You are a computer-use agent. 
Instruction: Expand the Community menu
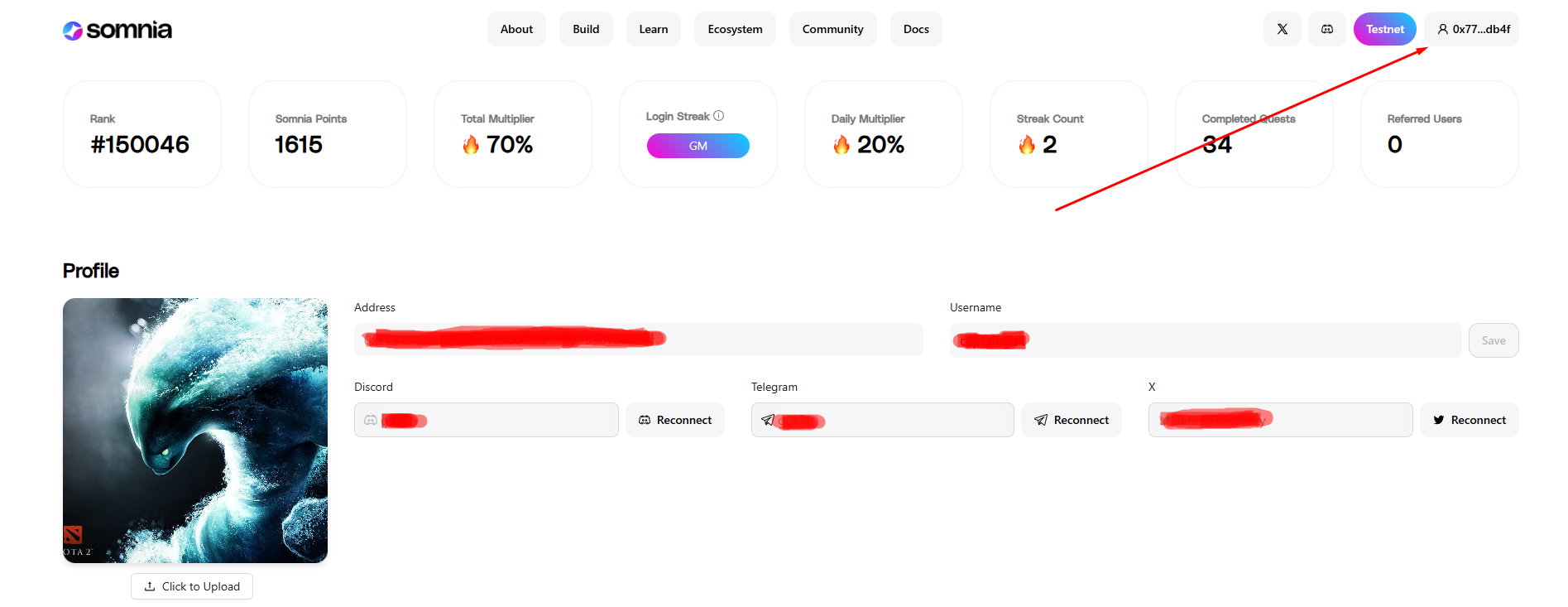pyautogui.click(x=832, y=29)
